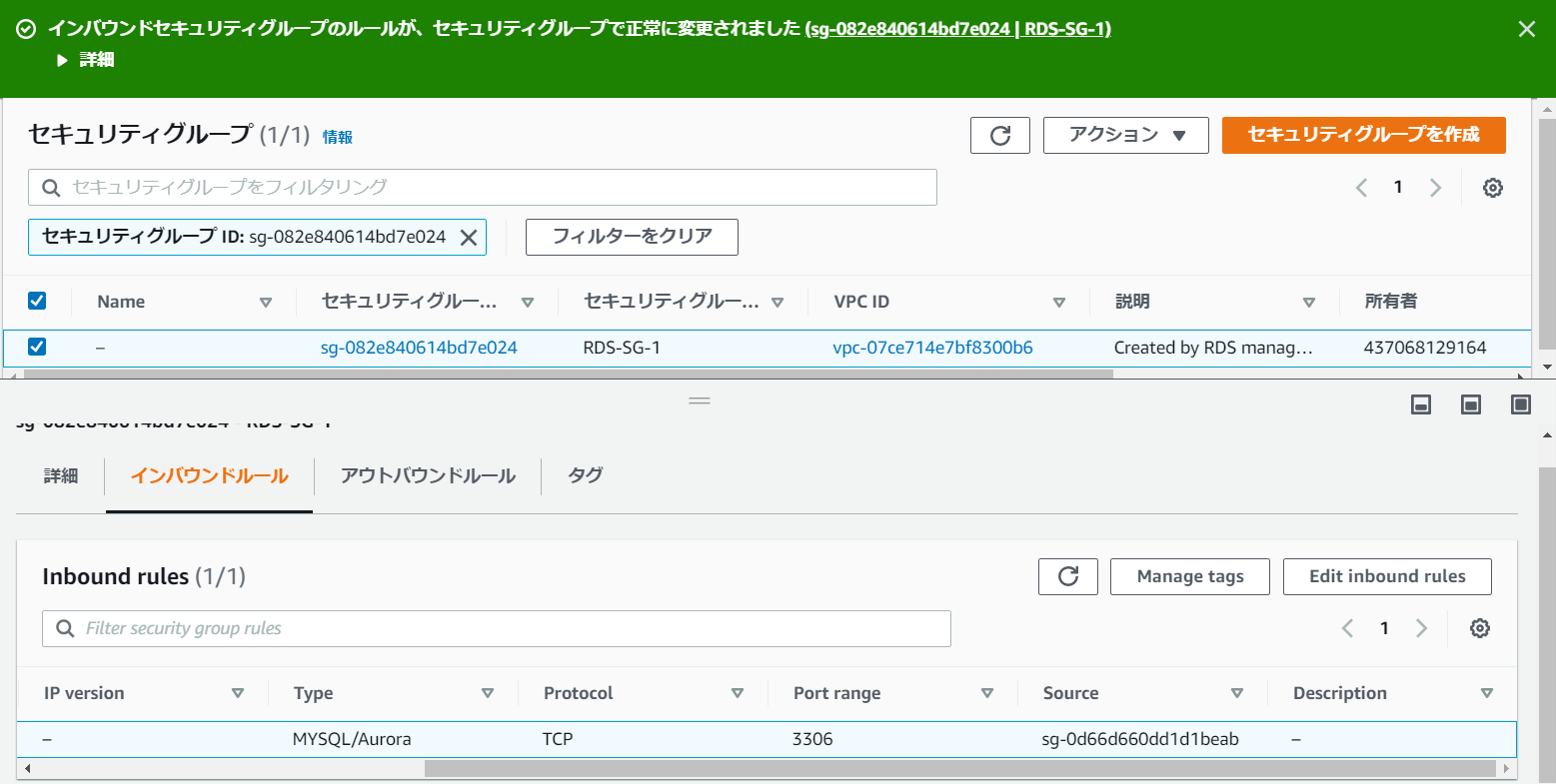Sort inbound rules by Description
Image resolution: width=1556 pixels, height=784 pixels.
point(1487,693)
